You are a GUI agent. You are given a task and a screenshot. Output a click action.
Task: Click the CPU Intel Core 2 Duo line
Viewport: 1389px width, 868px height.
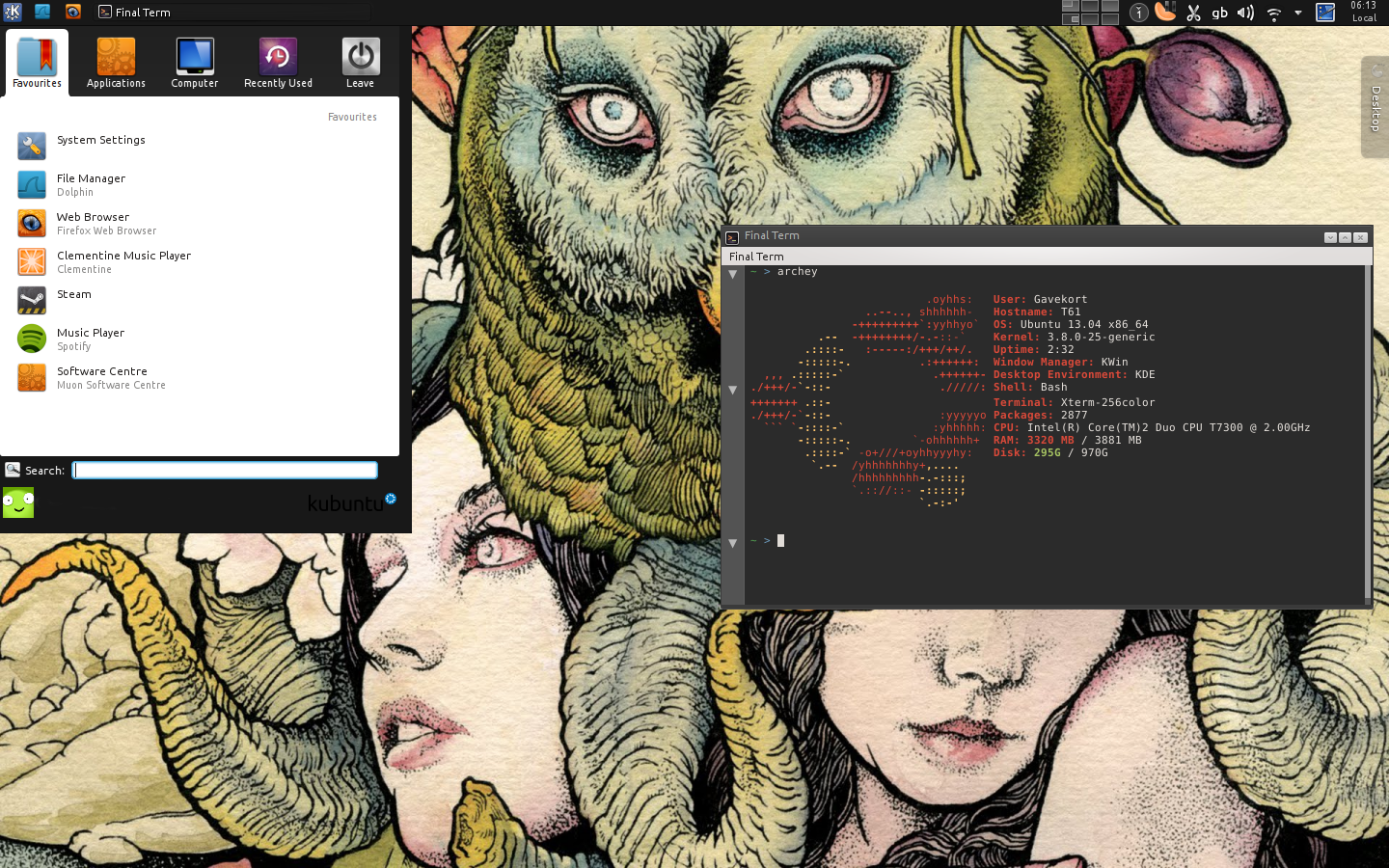coord(1152,428)
